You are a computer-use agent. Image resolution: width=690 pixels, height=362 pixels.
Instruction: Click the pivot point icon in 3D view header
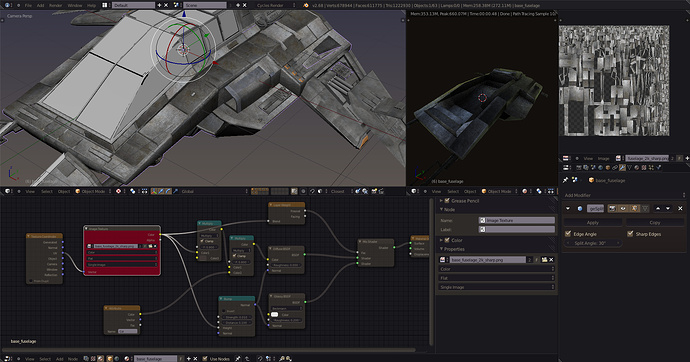[132, 191]
